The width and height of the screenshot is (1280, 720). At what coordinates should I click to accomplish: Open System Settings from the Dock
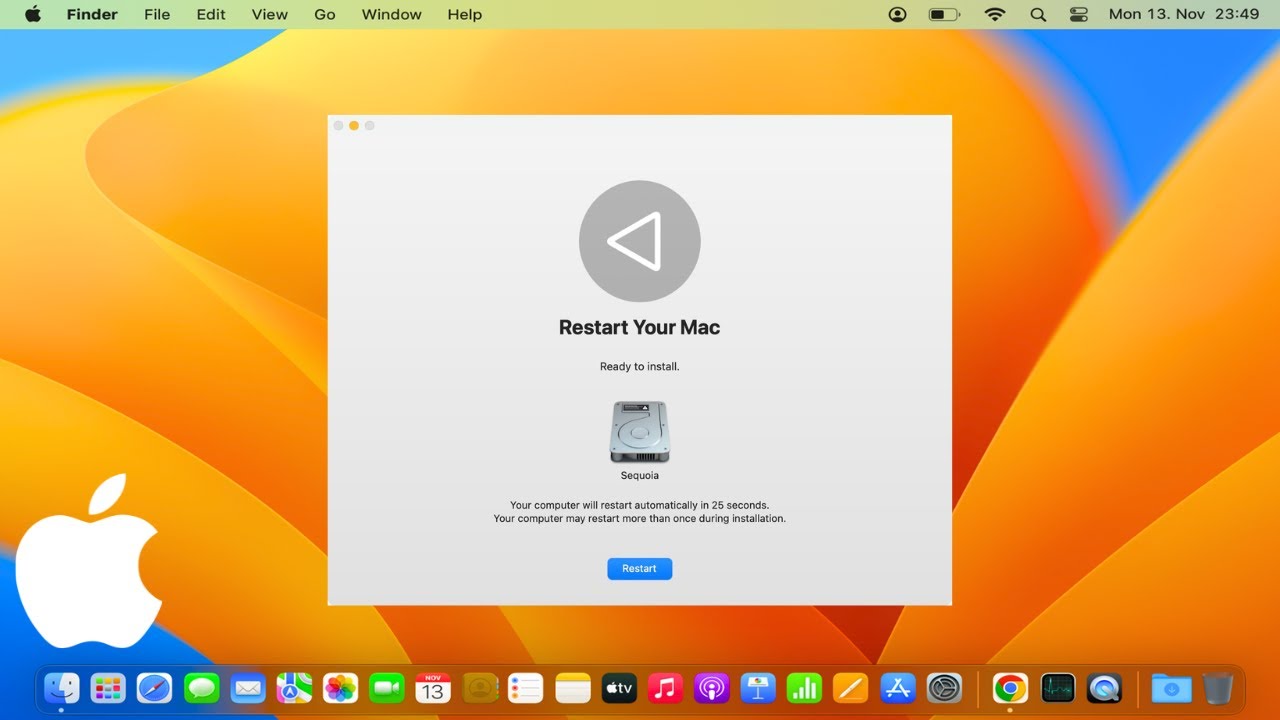click(x=944, y=688)
